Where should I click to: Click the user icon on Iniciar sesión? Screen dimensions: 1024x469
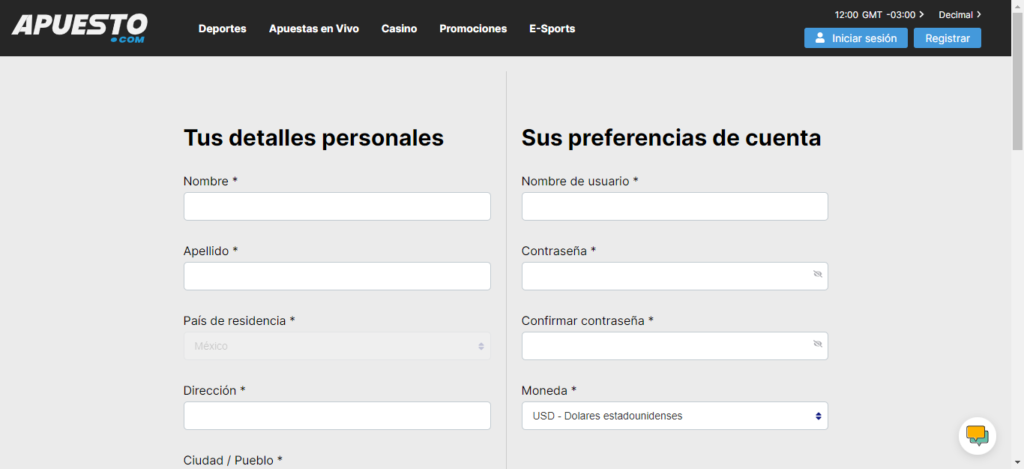[820, 38]
